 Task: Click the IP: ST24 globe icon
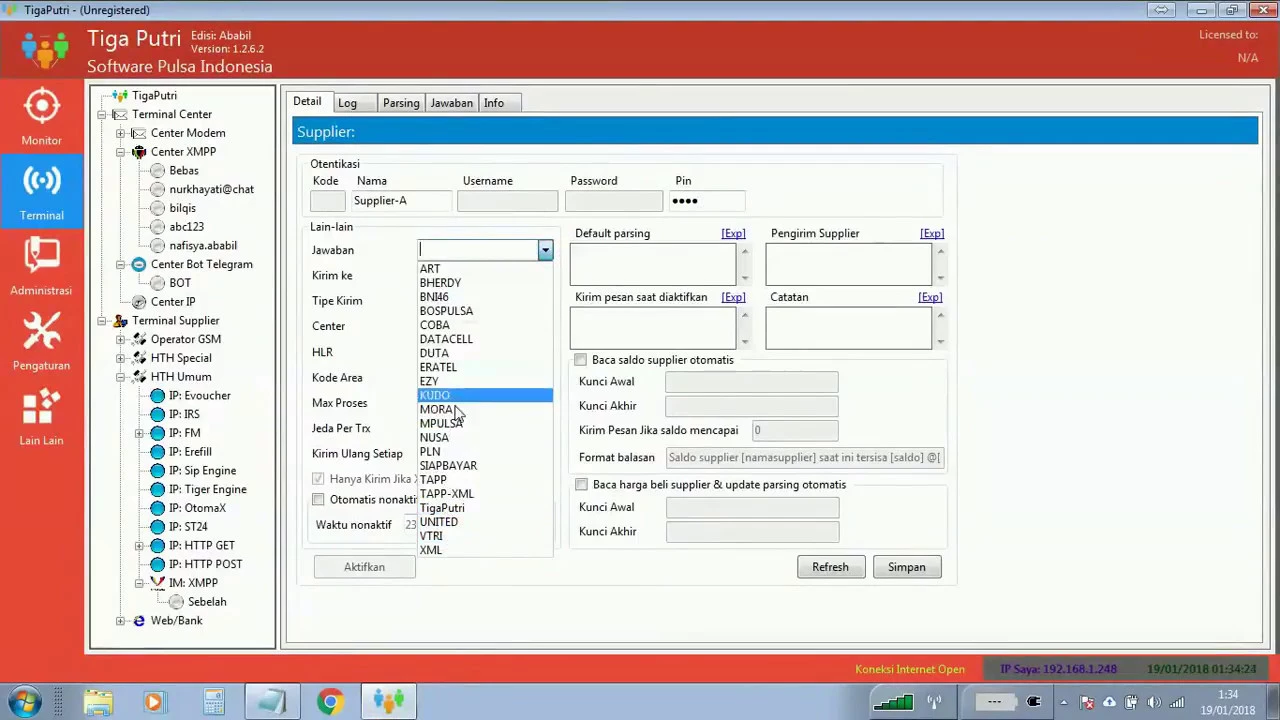[157, 527]
